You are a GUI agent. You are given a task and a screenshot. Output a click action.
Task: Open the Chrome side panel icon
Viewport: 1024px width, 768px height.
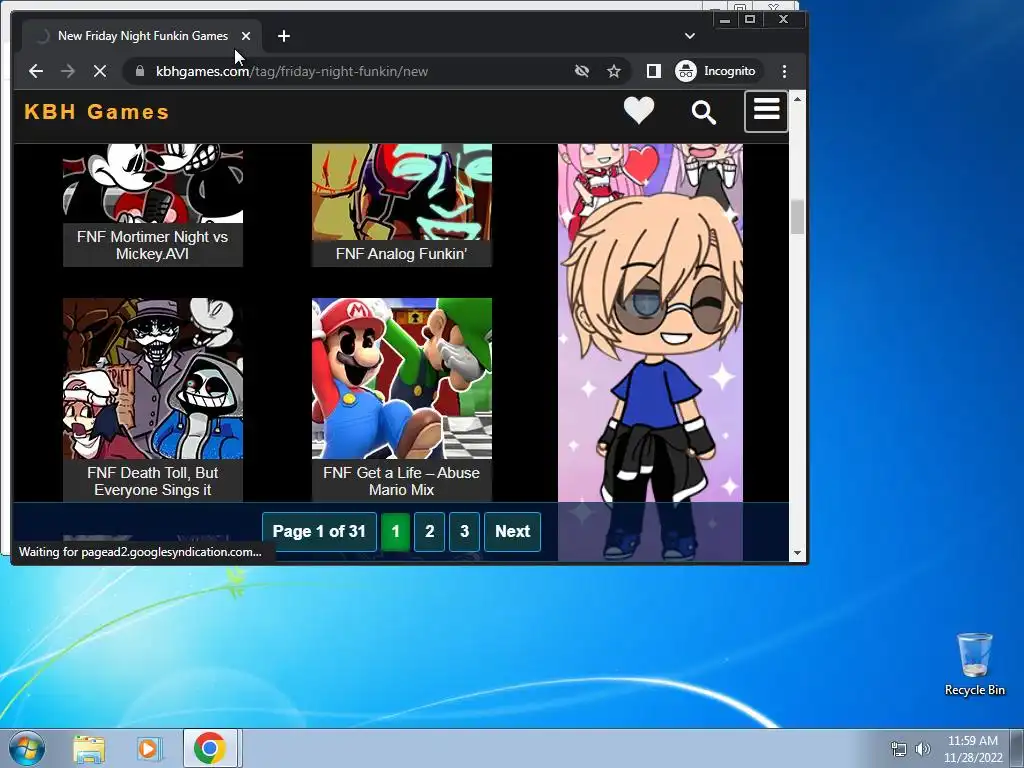[x=653, y=71]
